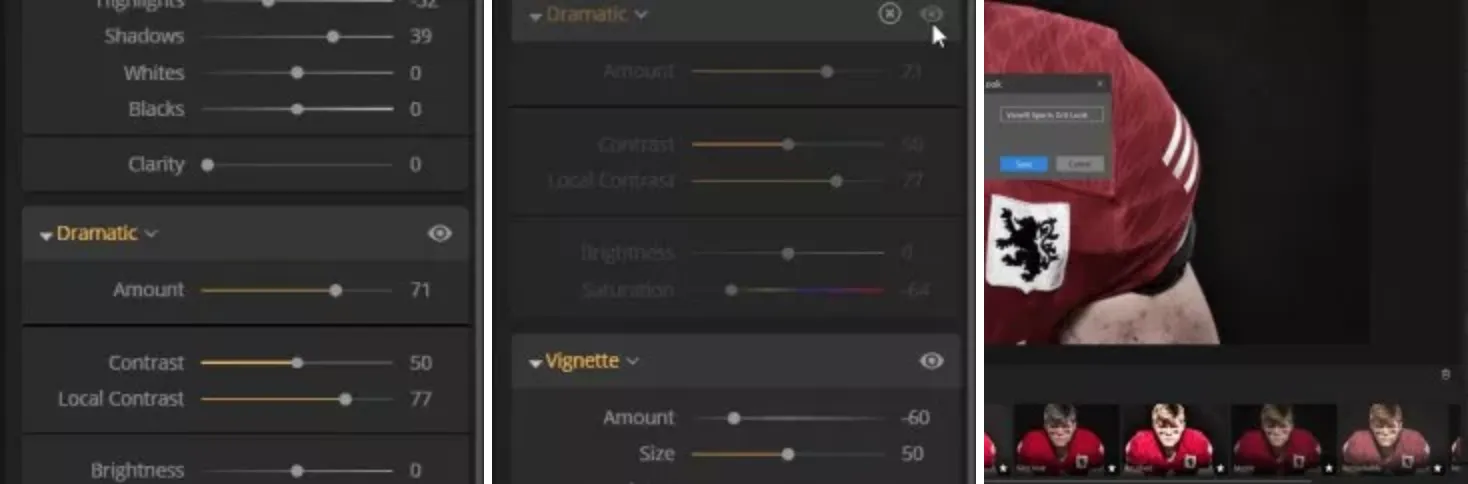
Task: Close the save look dialog with X
Action: [x=1100, y=84]
